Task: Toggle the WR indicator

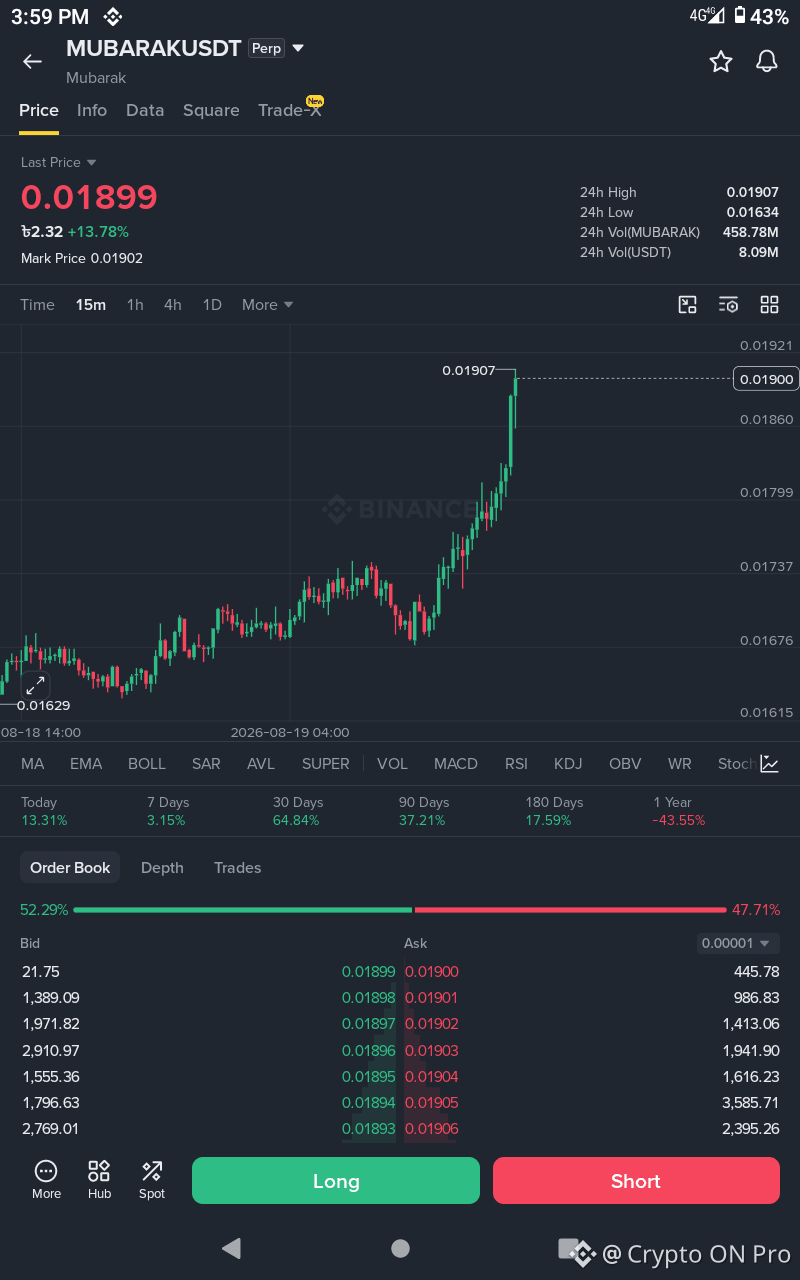Action: (680, 764)
